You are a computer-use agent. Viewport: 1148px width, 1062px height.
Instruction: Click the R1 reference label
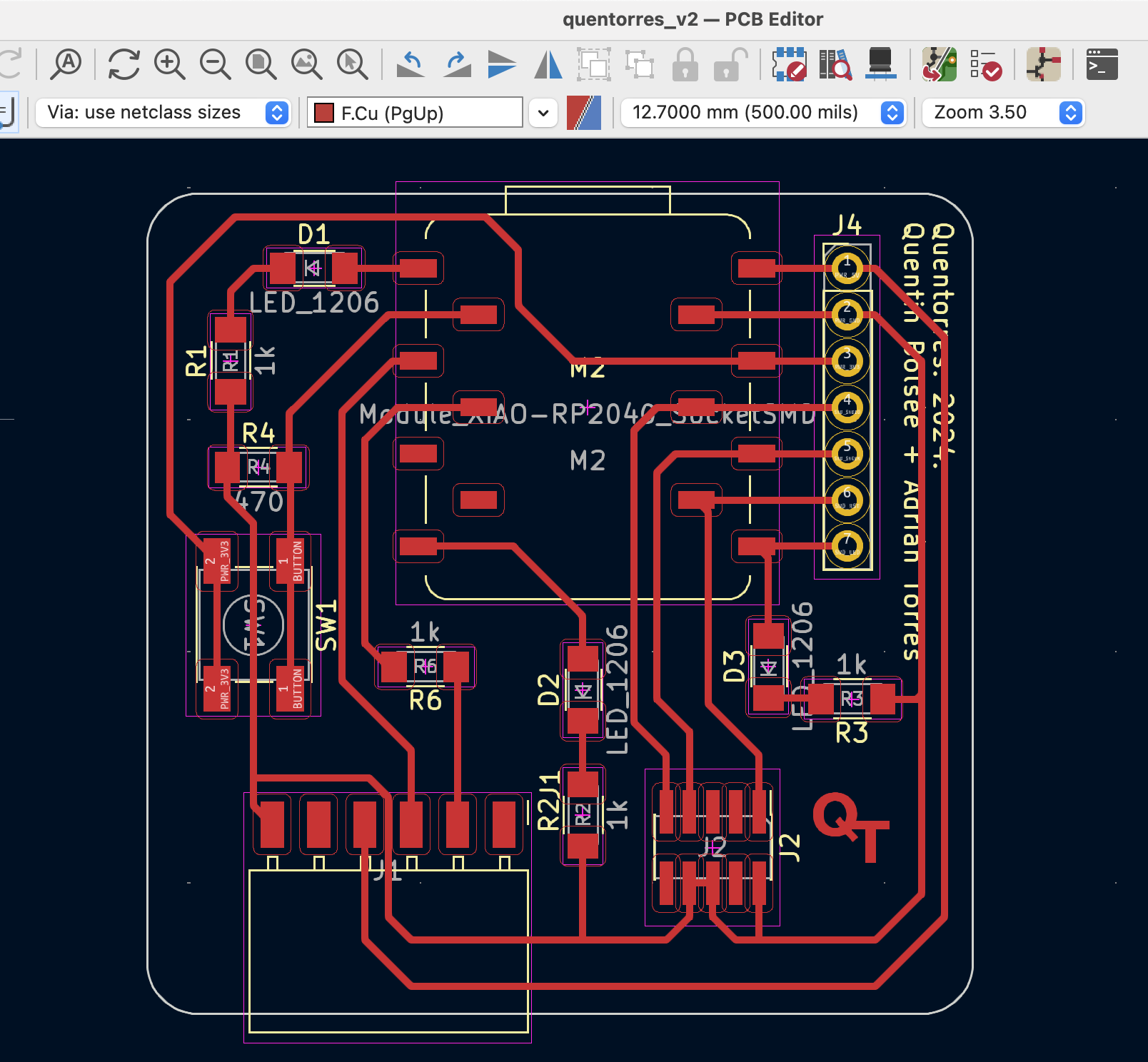(x=196, y=362)
